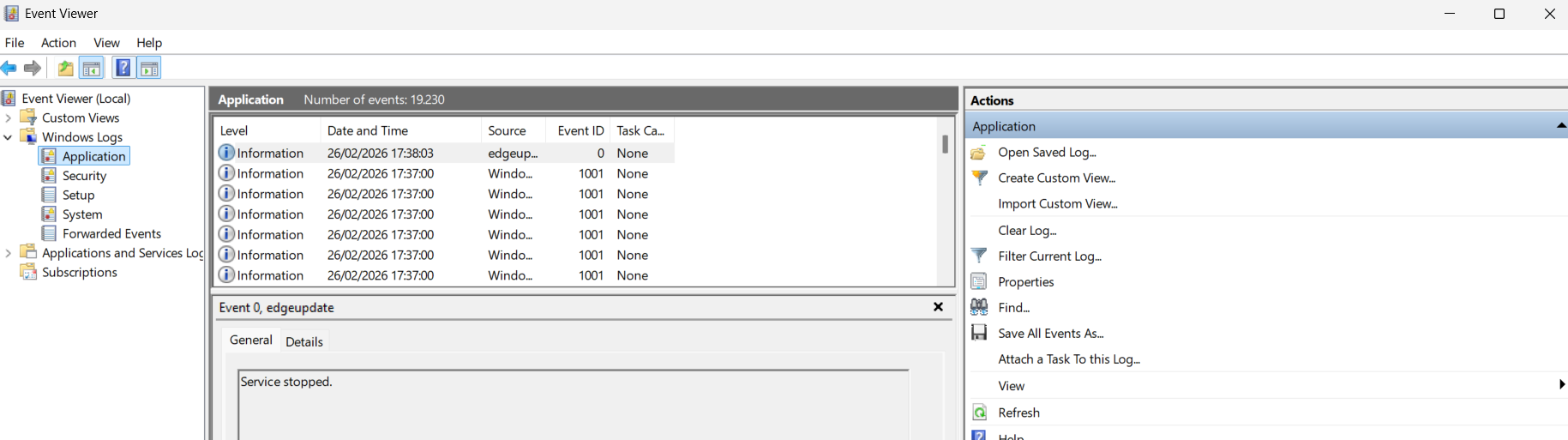Select the System log icon in tree
This screenshot has height=440, width=1568.
[50, 214]
